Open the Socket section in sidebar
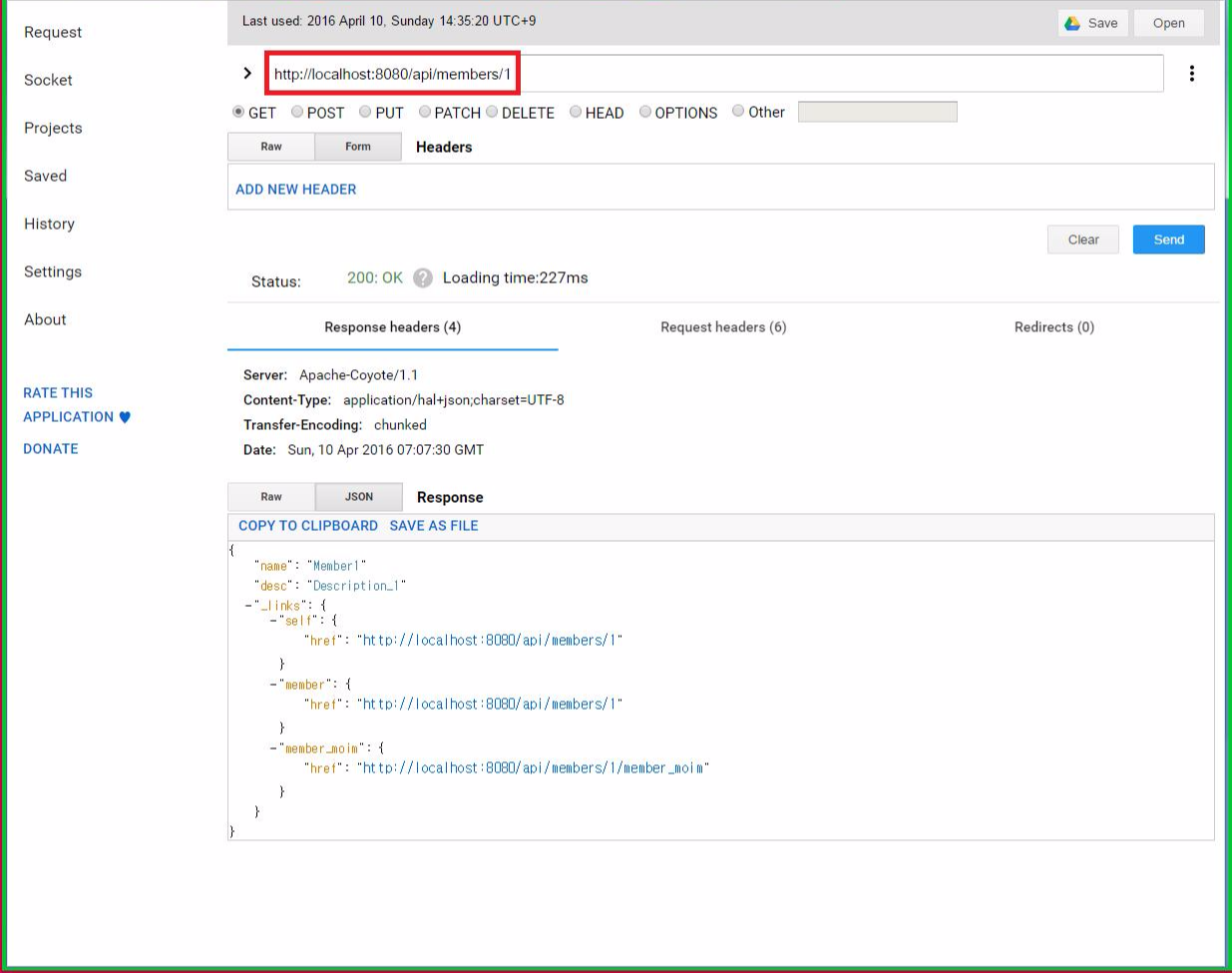The height and width of the screenshot is (973, 1232). pyautogui.click(x=48, y=80)
